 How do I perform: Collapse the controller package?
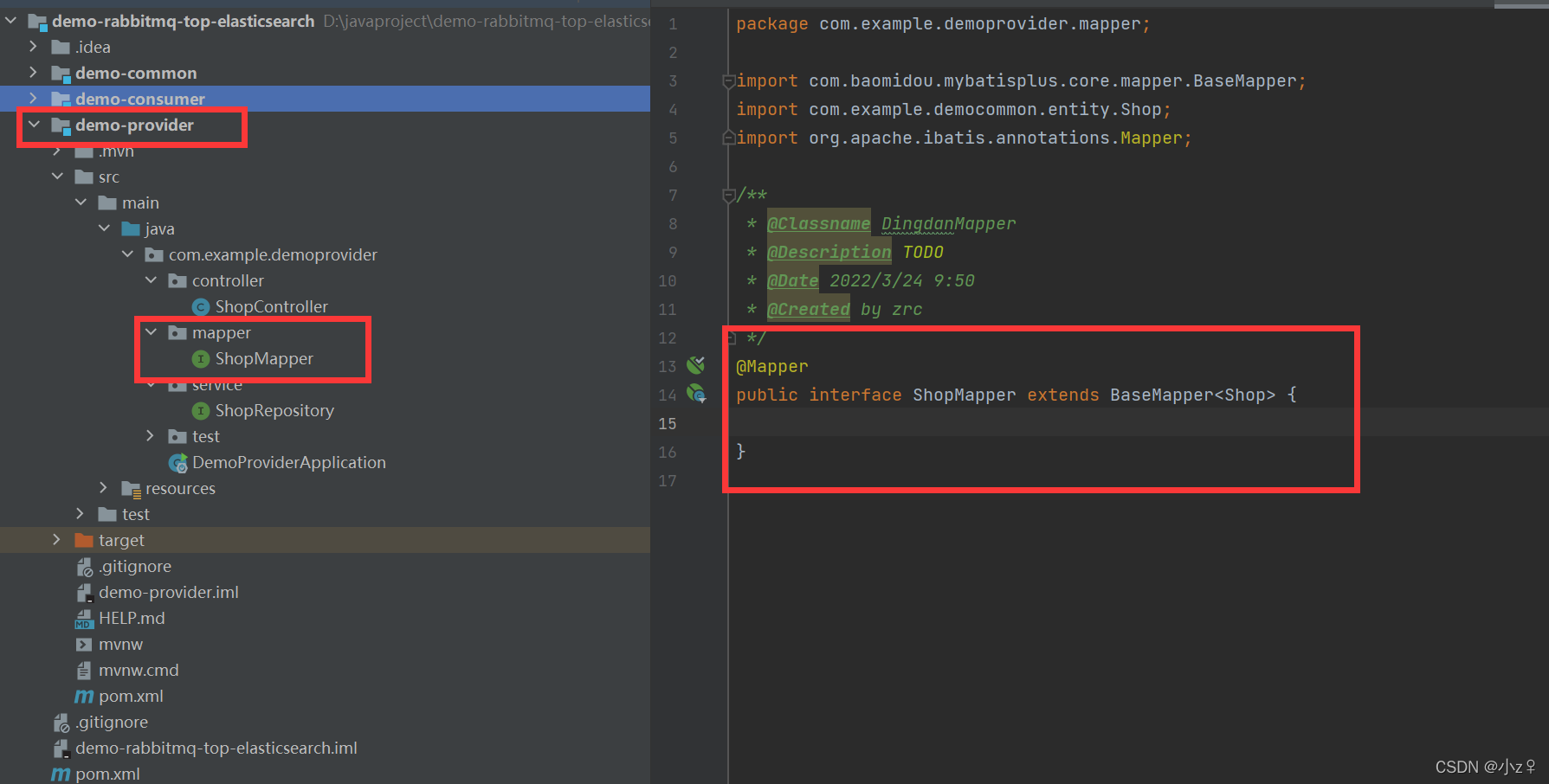[x=151, y=280]
